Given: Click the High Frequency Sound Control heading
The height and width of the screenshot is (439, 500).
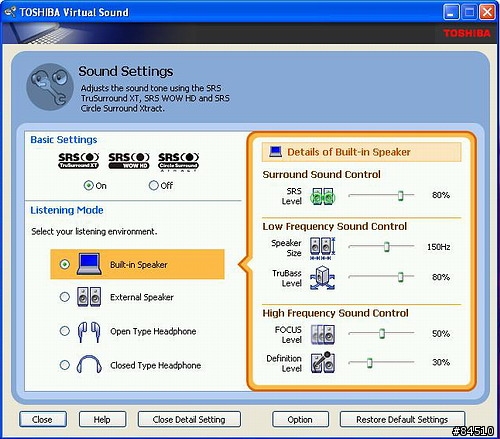Looking at the screenshot, I should click(335, 313).
